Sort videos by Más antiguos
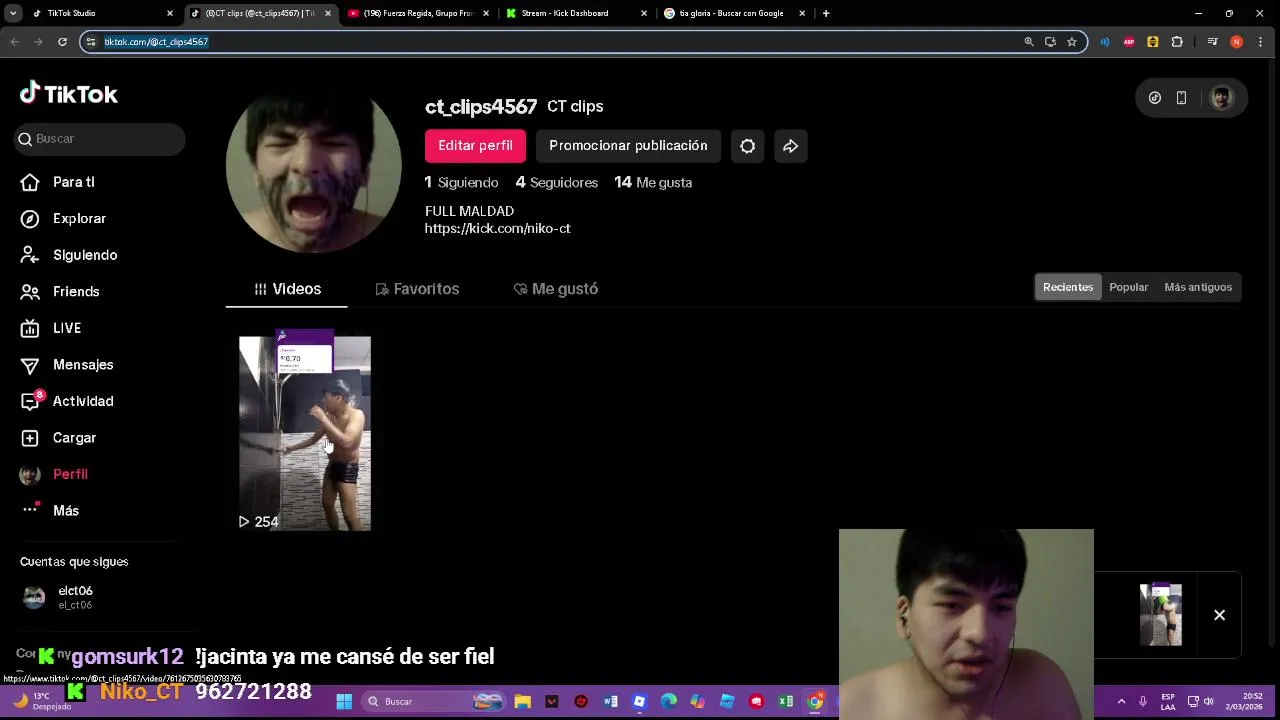This screenshot has height=720, width=1280. tap(1198, 287)
